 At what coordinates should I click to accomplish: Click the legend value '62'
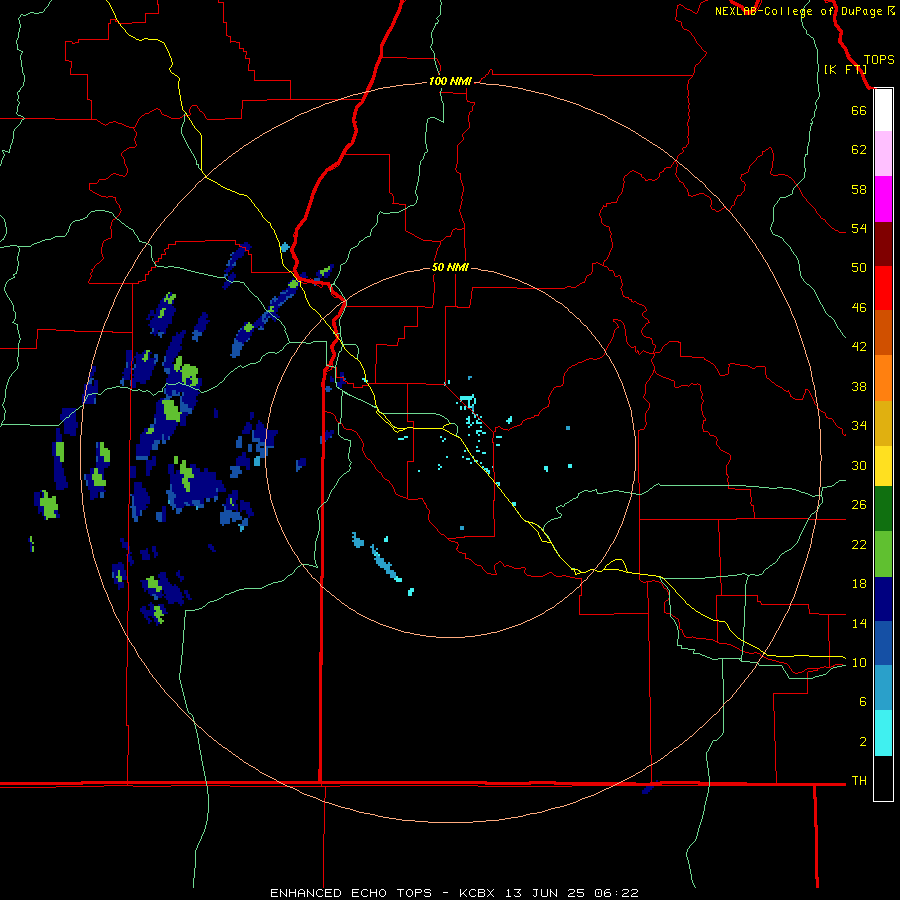pyautogui.click(x=859, y=150)
